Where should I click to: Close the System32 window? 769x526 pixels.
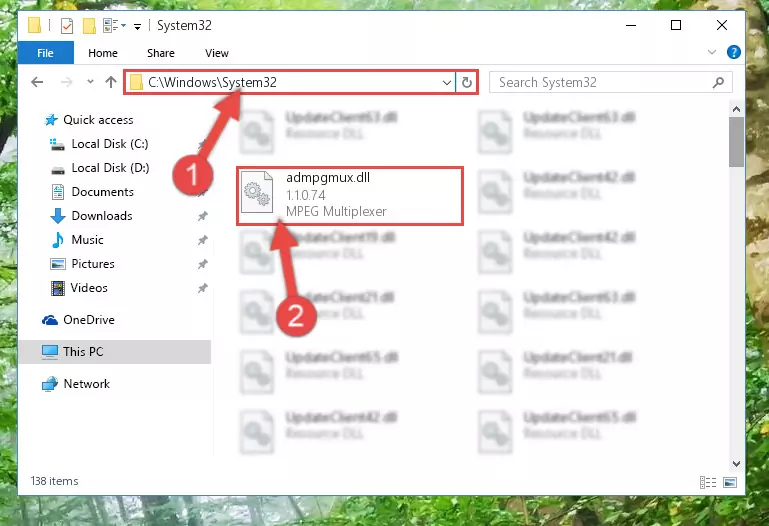point(721,25)
